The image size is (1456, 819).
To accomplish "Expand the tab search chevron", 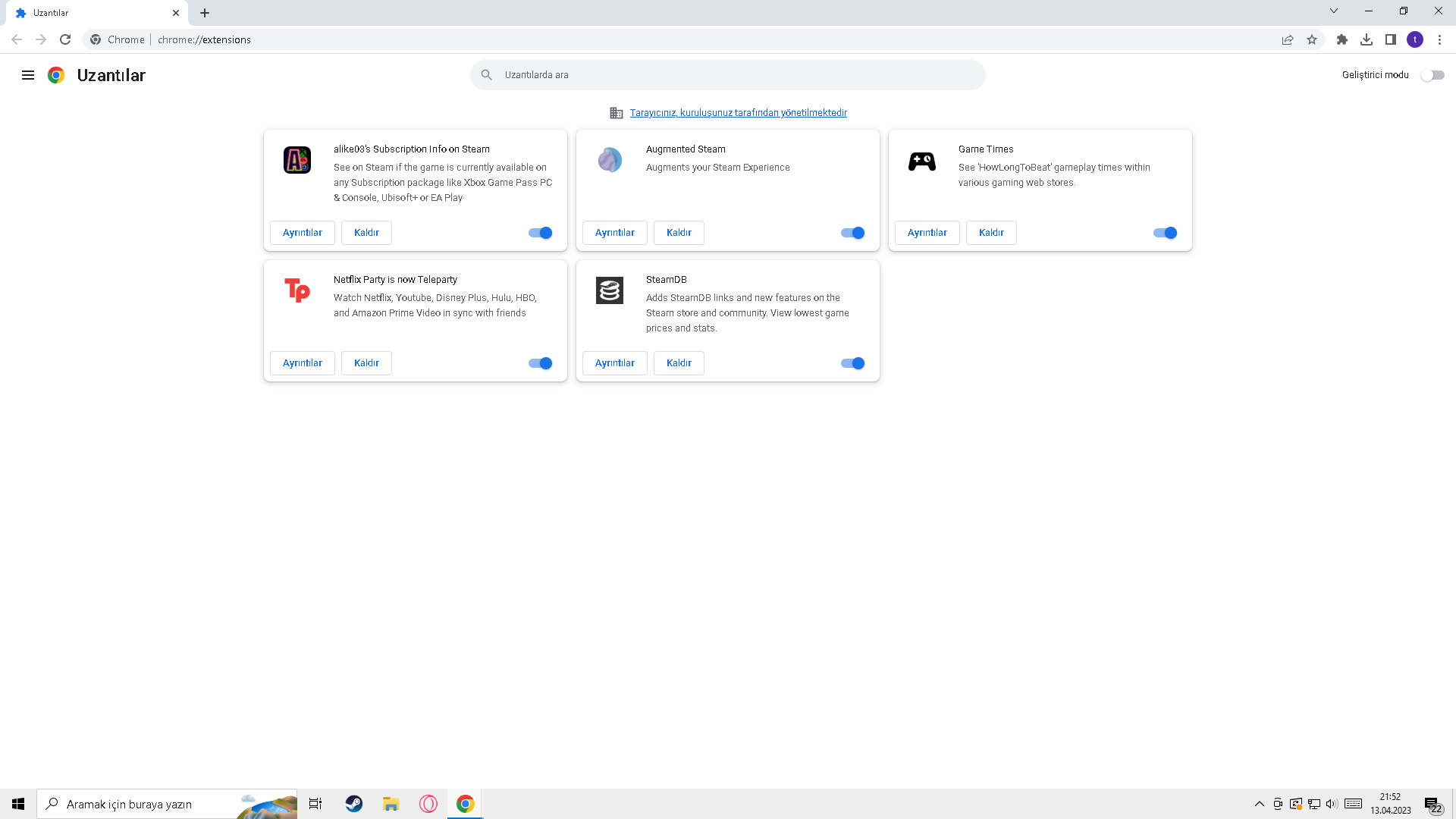I will (1334, 11).
